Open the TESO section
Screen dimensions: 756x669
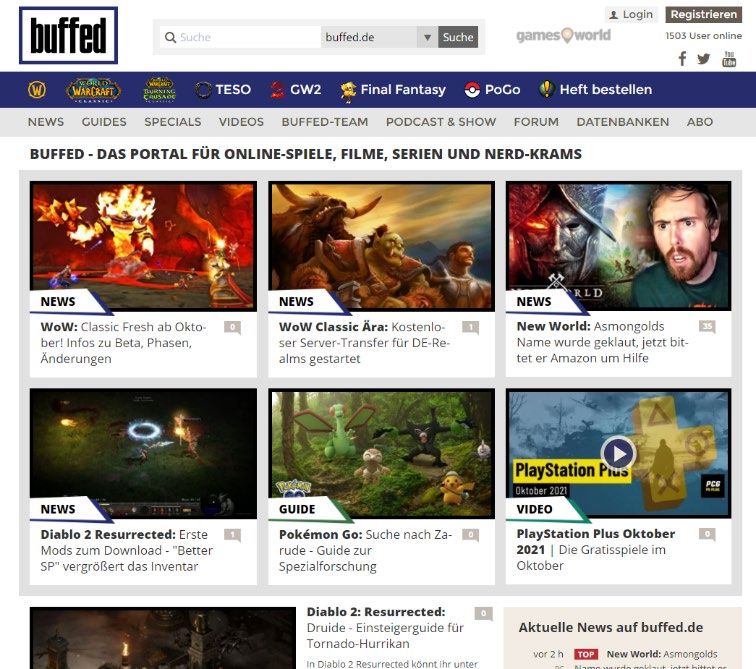click(x=223, y=90)
